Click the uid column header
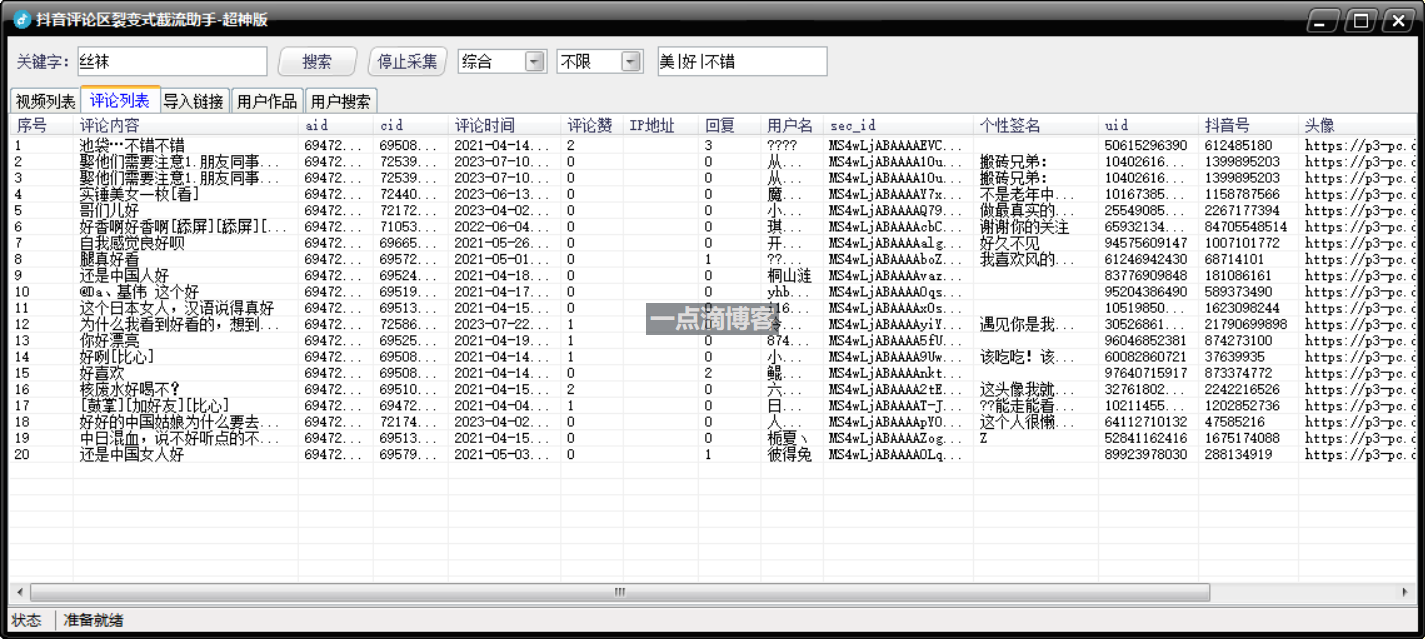 point(1148,125)
